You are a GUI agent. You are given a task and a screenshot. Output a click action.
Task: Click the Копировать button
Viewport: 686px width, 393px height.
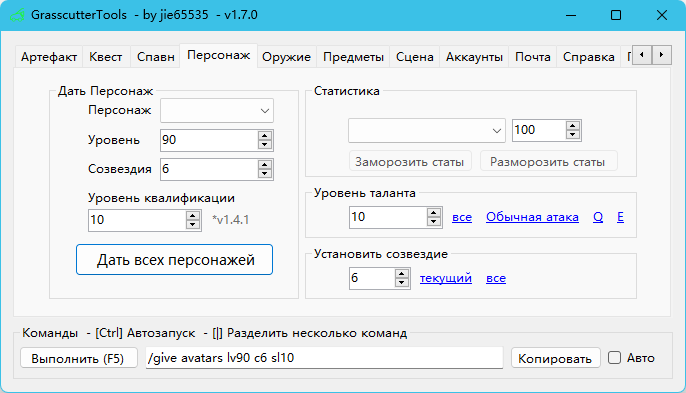(x=555, y=358)
